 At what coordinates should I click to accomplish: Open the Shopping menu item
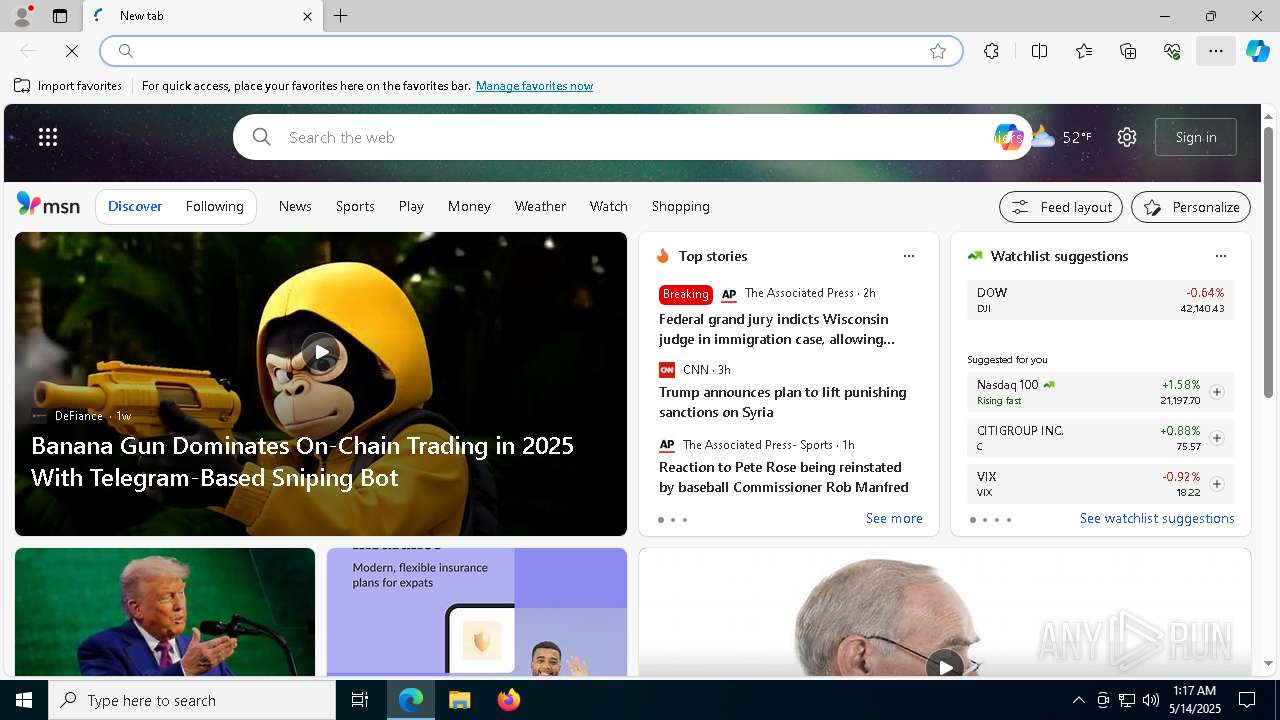(681, 206)
